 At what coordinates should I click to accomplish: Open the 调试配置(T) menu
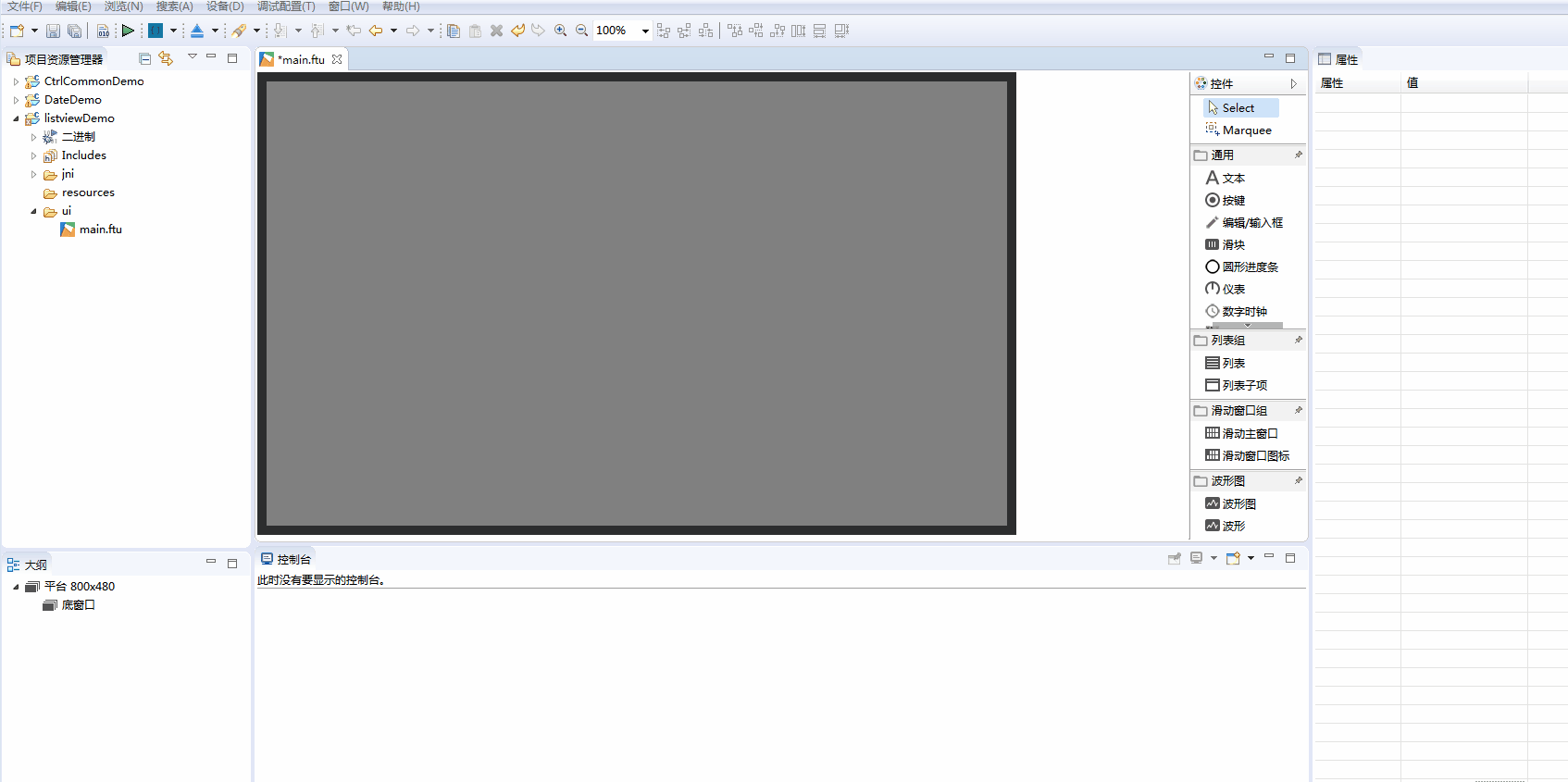point(286,6)
